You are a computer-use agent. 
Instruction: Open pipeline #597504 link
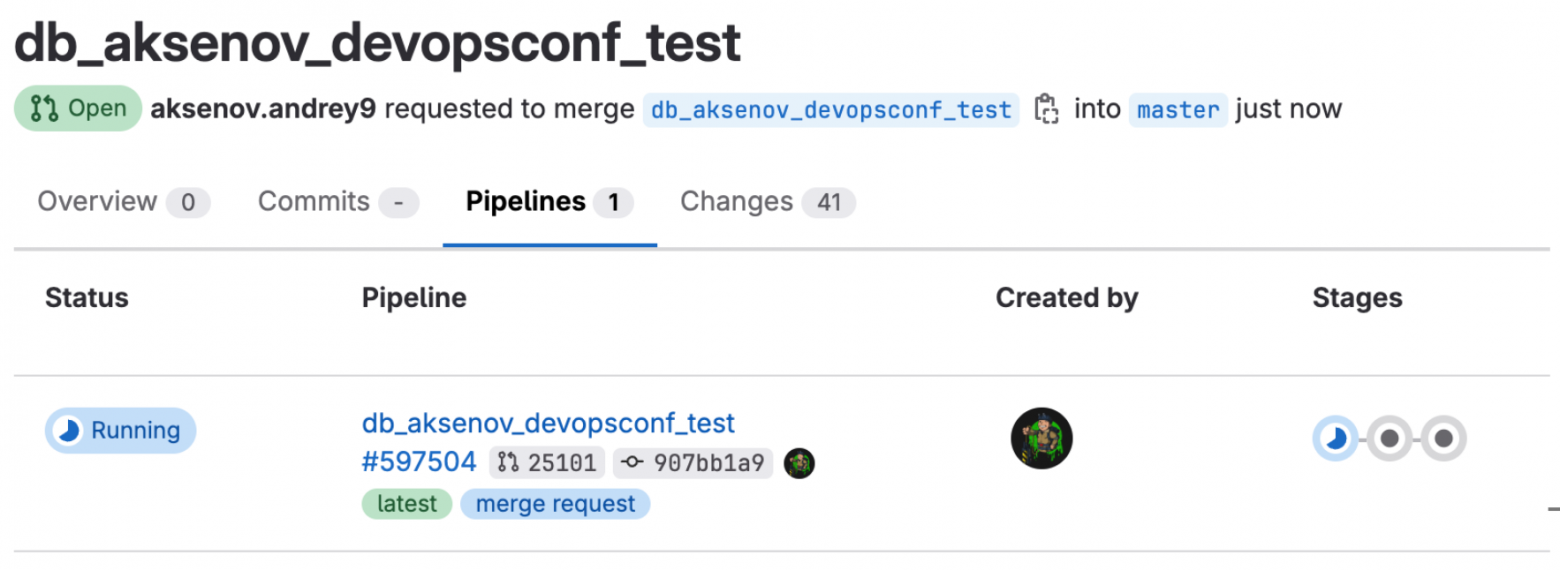pos(419,462)
